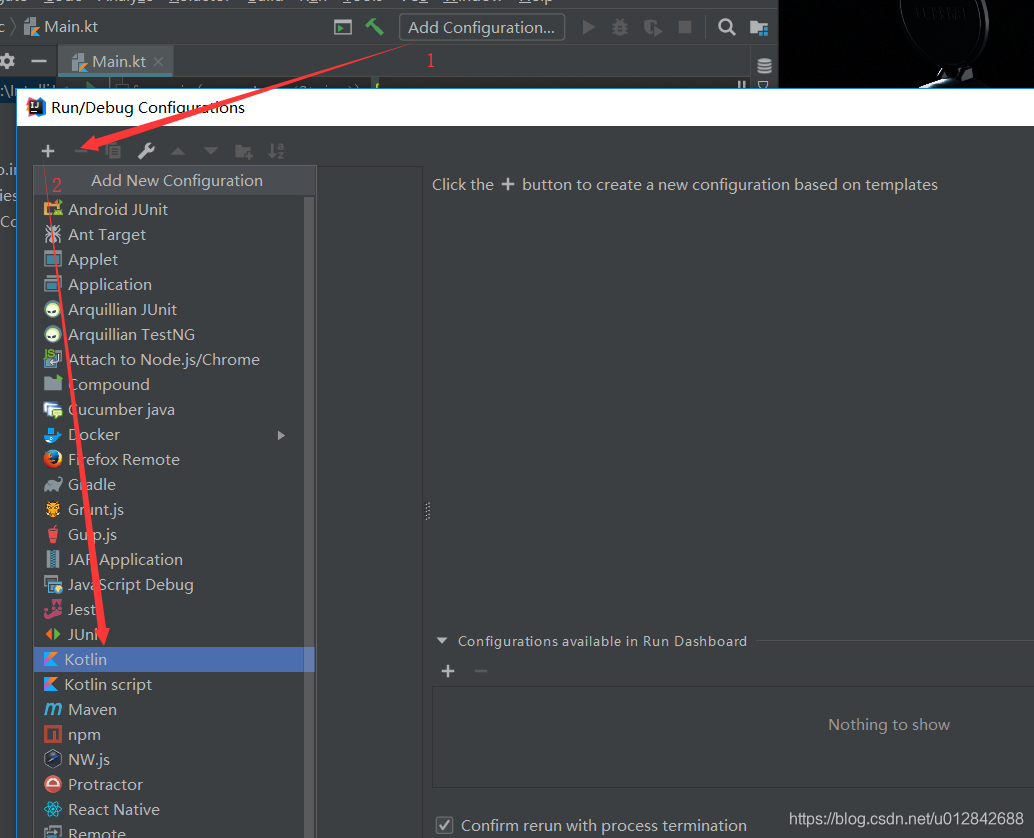Select Gradle configuration type

[170, 485]
